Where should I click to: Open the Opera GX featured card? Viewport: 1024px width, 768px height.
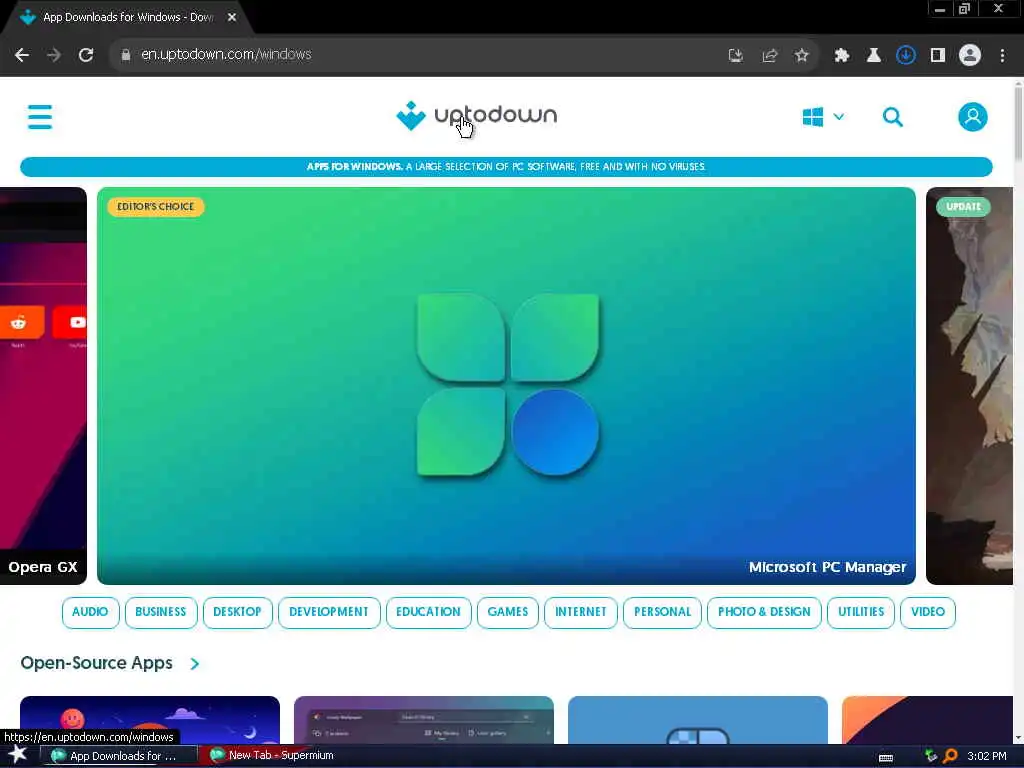[43, 385]
